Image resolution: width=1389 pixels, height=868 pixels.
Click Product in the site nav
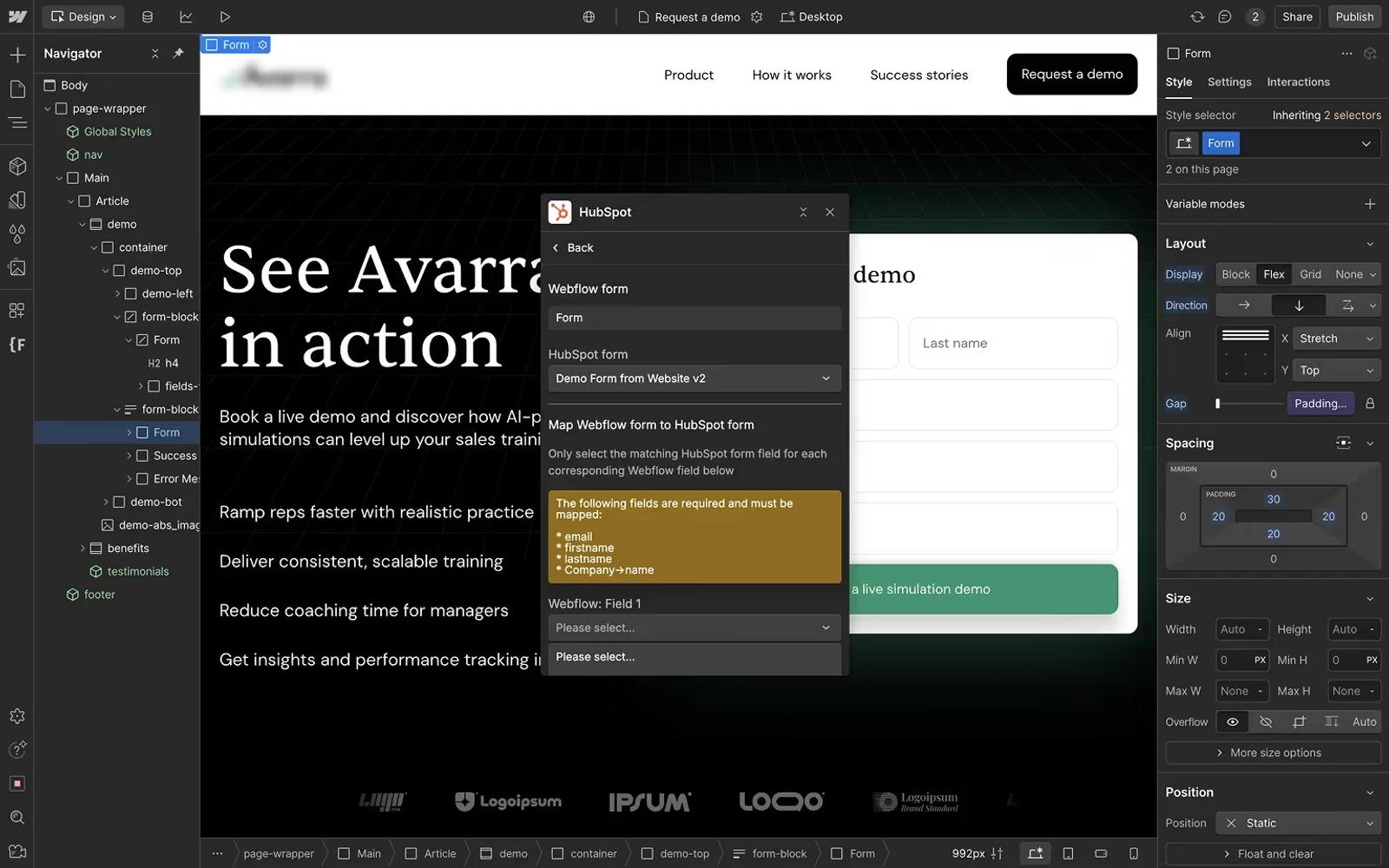[x=688, y=75]
